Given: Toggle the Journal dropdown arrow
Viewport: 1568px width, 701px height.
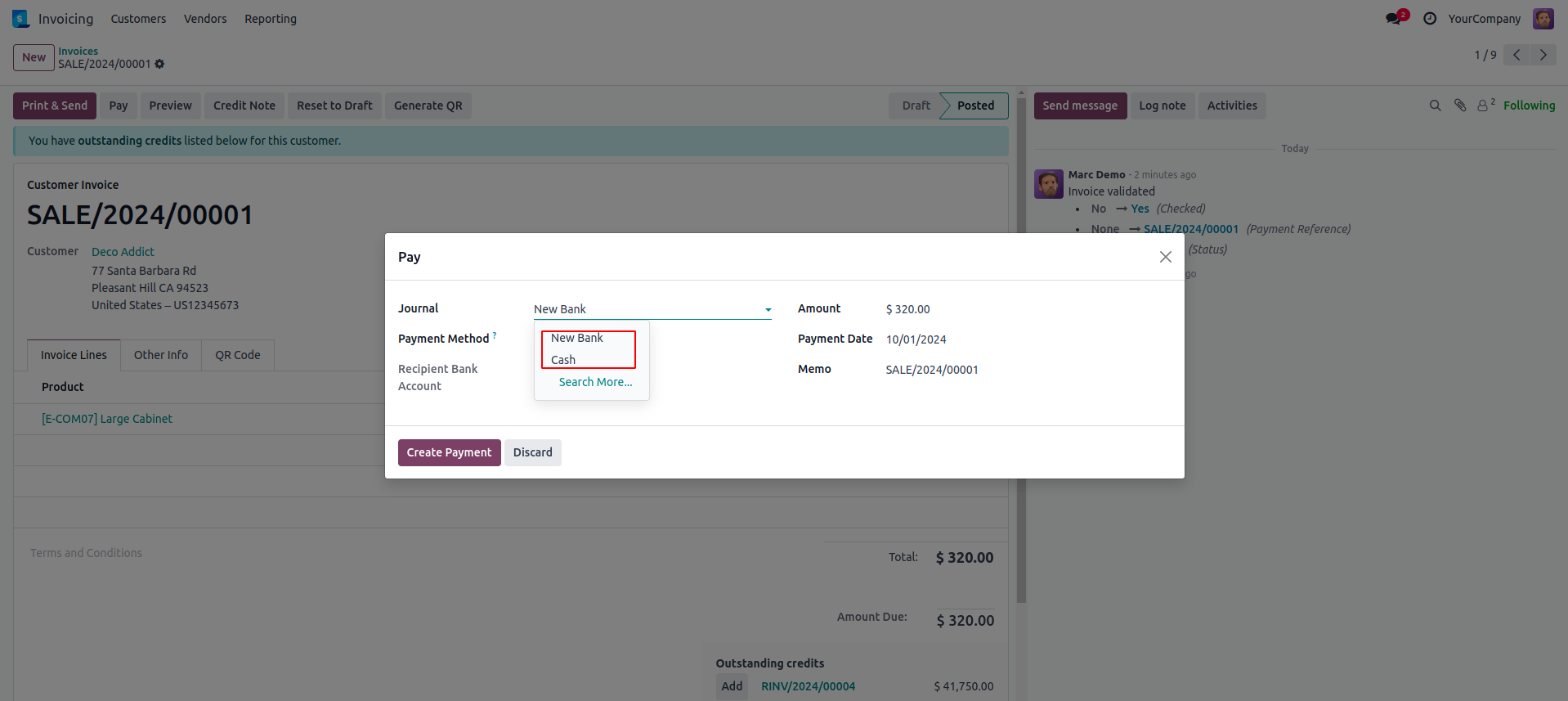Looking at the screenshot, I should click(768, 309).
